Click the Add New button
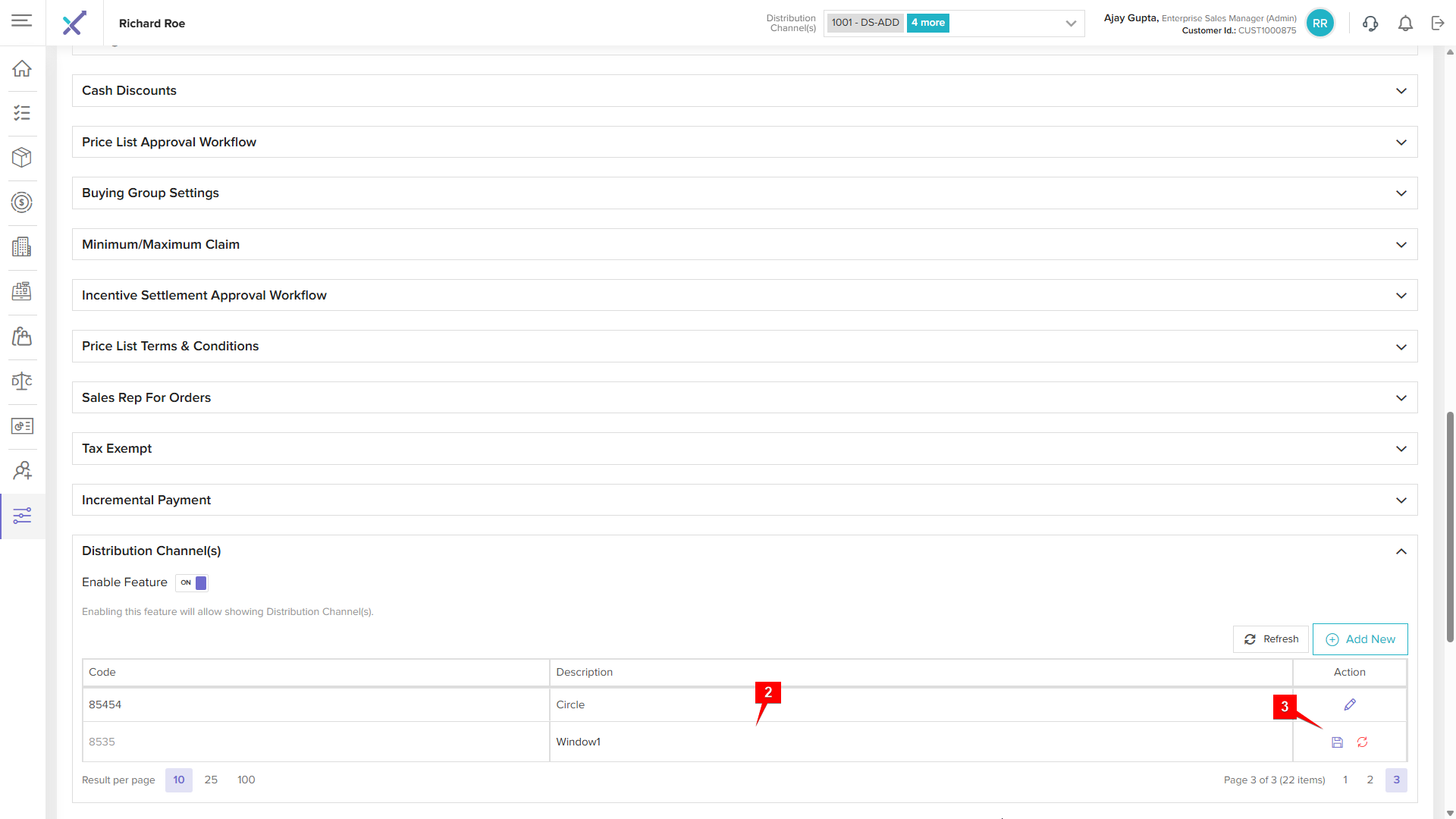The image size is (1456, 819). tap(1360, 639)
